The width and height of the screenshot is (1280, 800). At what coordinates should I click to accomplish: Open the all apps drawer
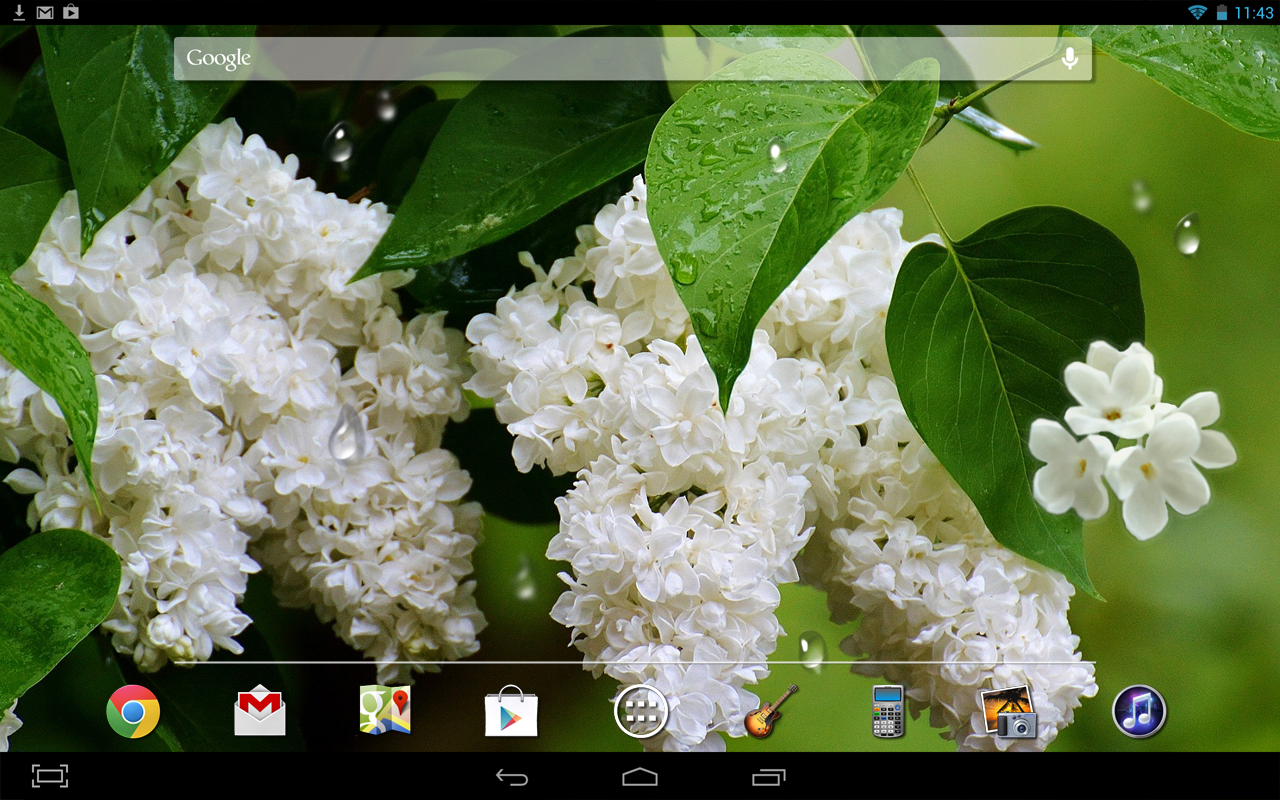(641, 712)
